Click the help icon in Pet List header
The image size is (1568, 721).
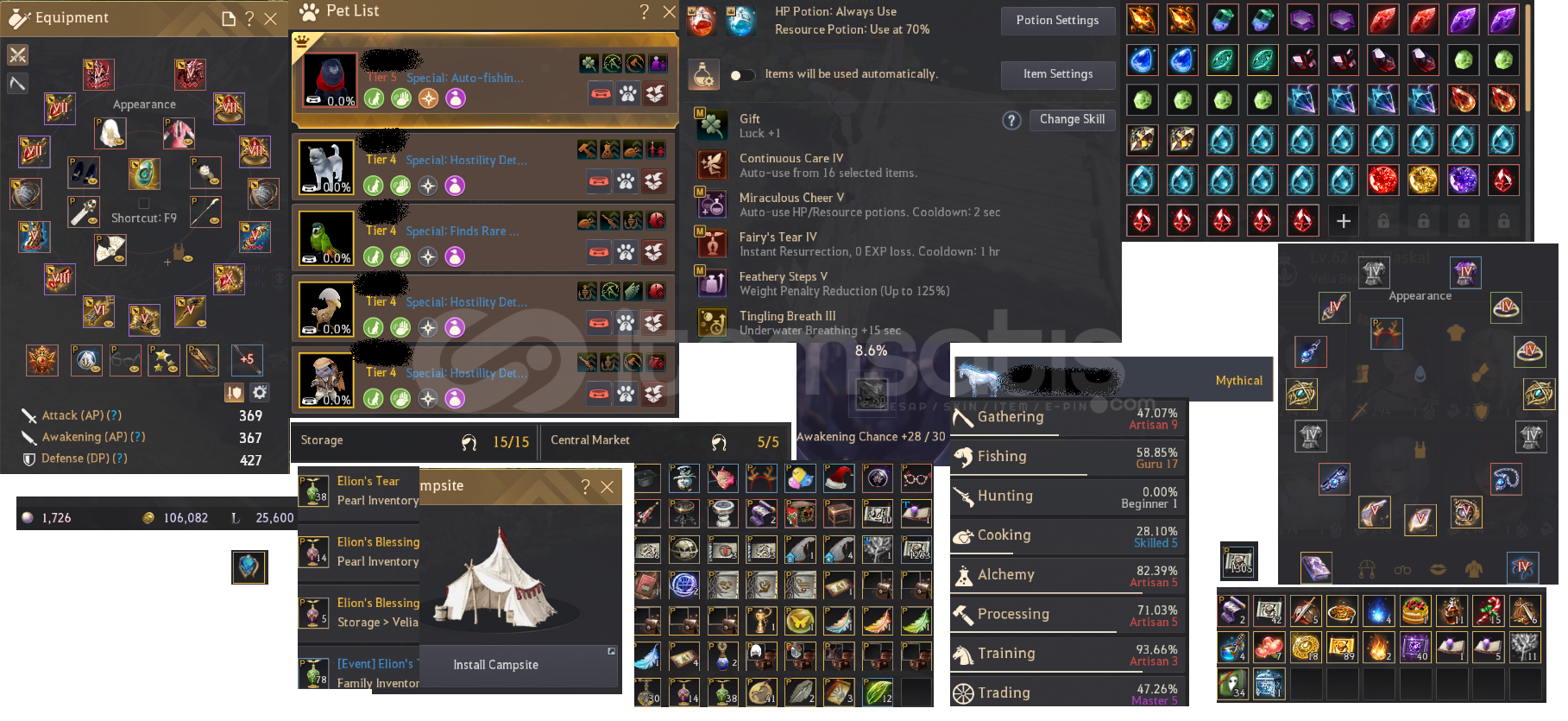(644, 11)
